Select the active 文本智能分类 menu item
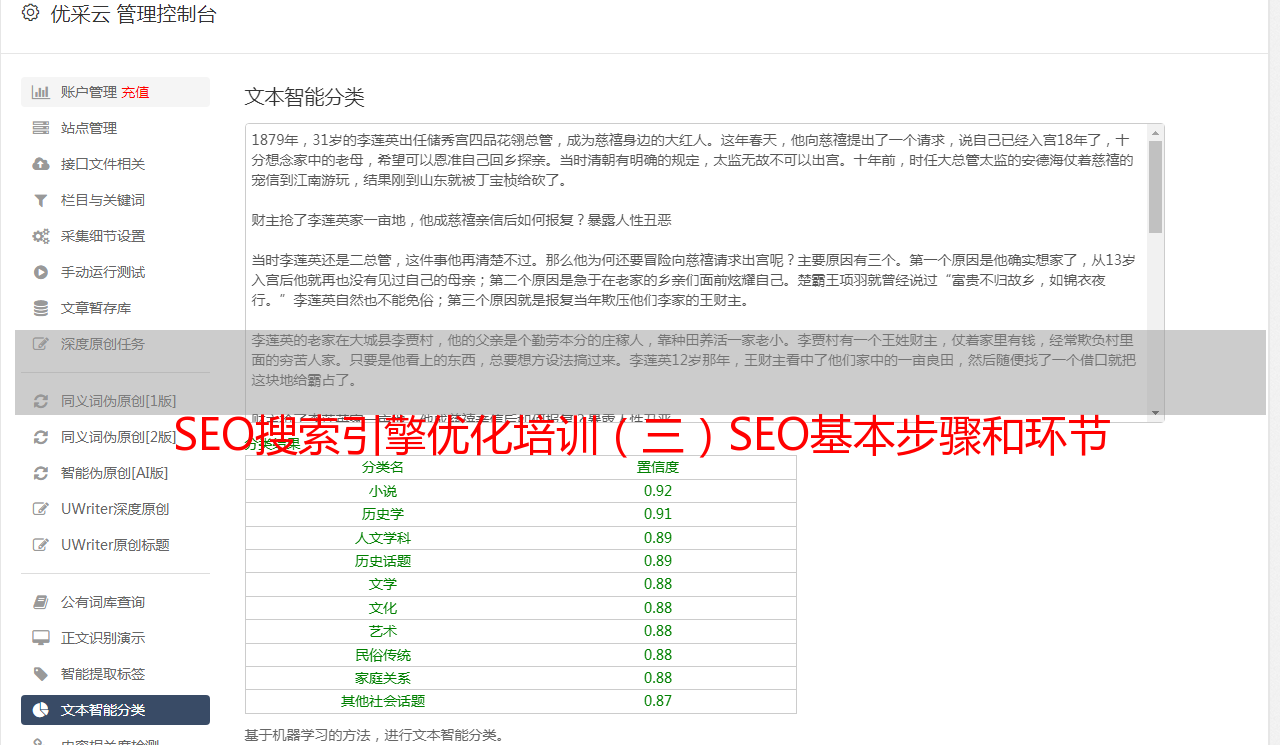The height and width of the screenshot is (745, 1280). [x=115, y=710]
